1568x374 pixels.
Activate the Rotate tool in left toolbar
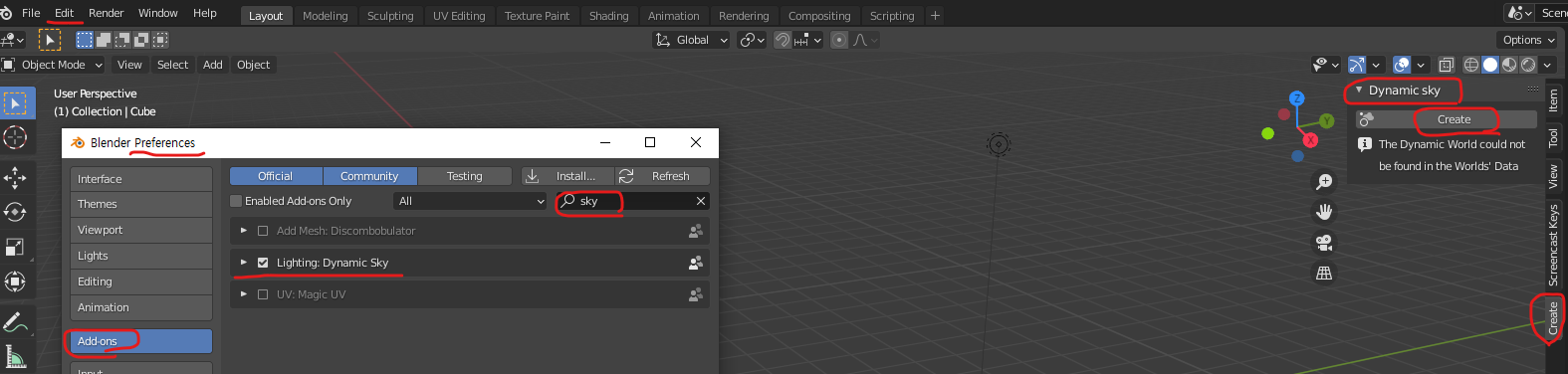tap(16, 212)
